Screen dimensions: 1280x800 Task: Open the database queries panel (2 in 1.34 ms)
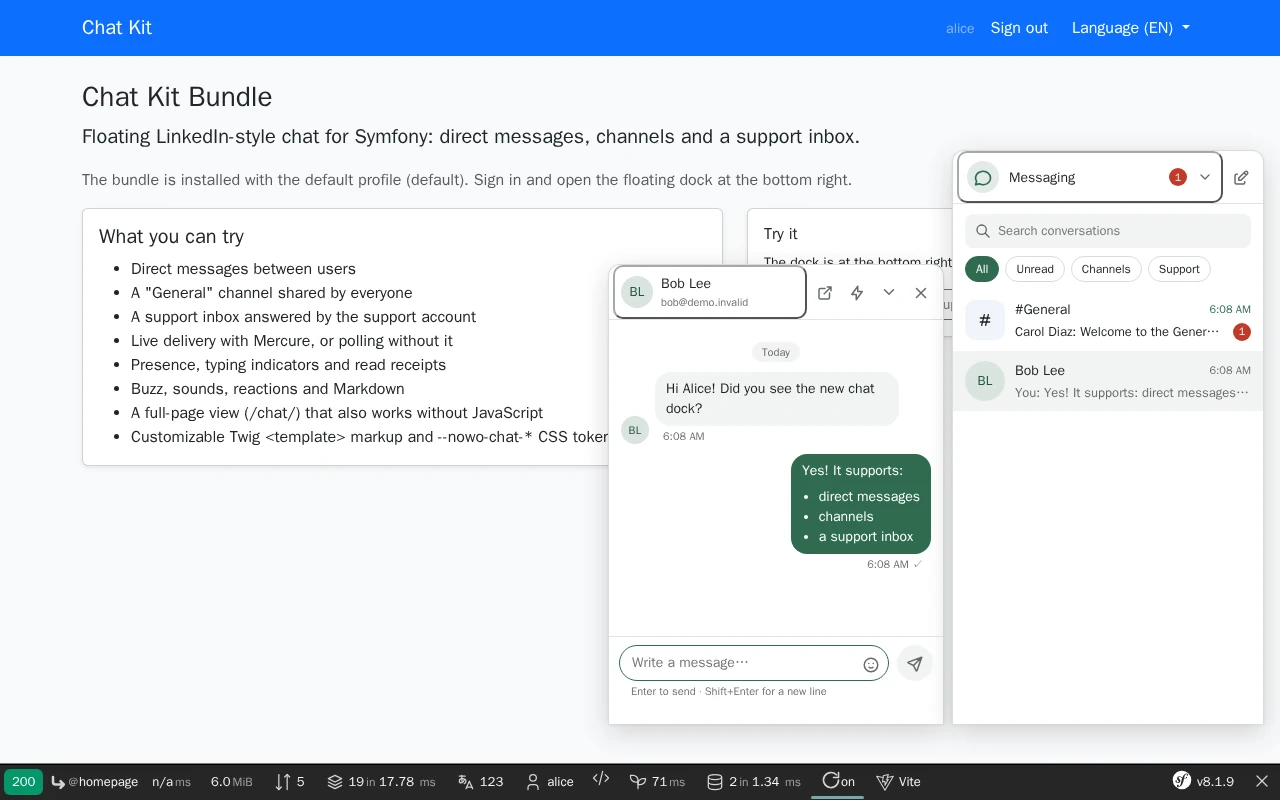[x=753, y=782]
